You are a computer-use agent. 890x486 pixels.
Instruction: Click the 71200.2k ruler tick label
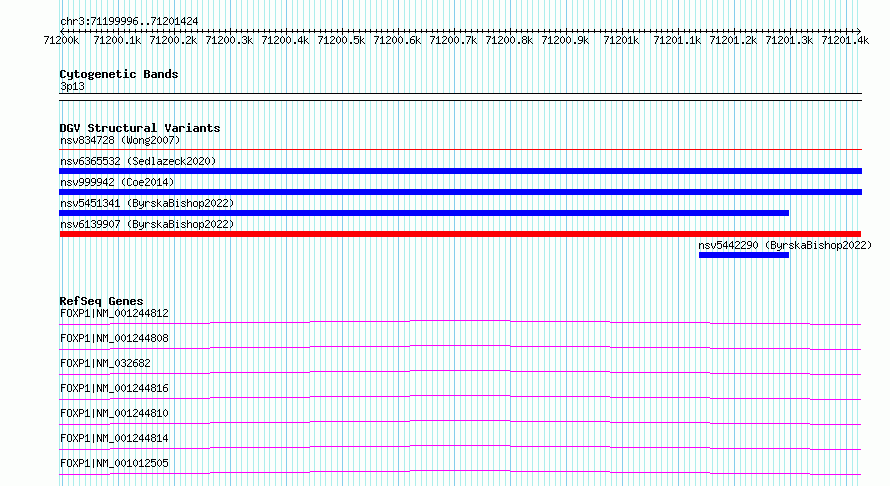click(173, 40)
